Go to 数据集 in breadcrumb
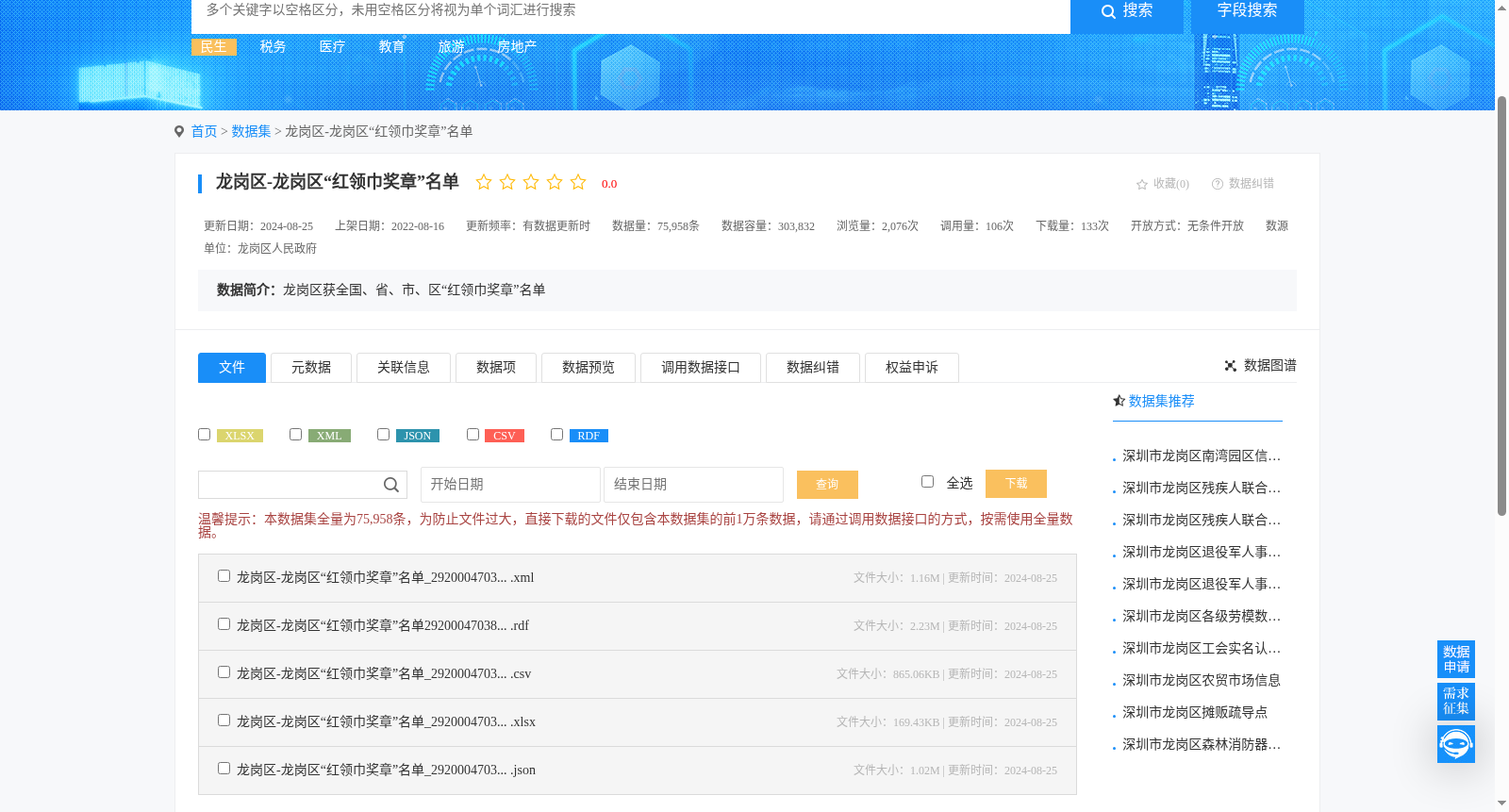This screenshot has height=812, width=1509. [x=251, y=132]
